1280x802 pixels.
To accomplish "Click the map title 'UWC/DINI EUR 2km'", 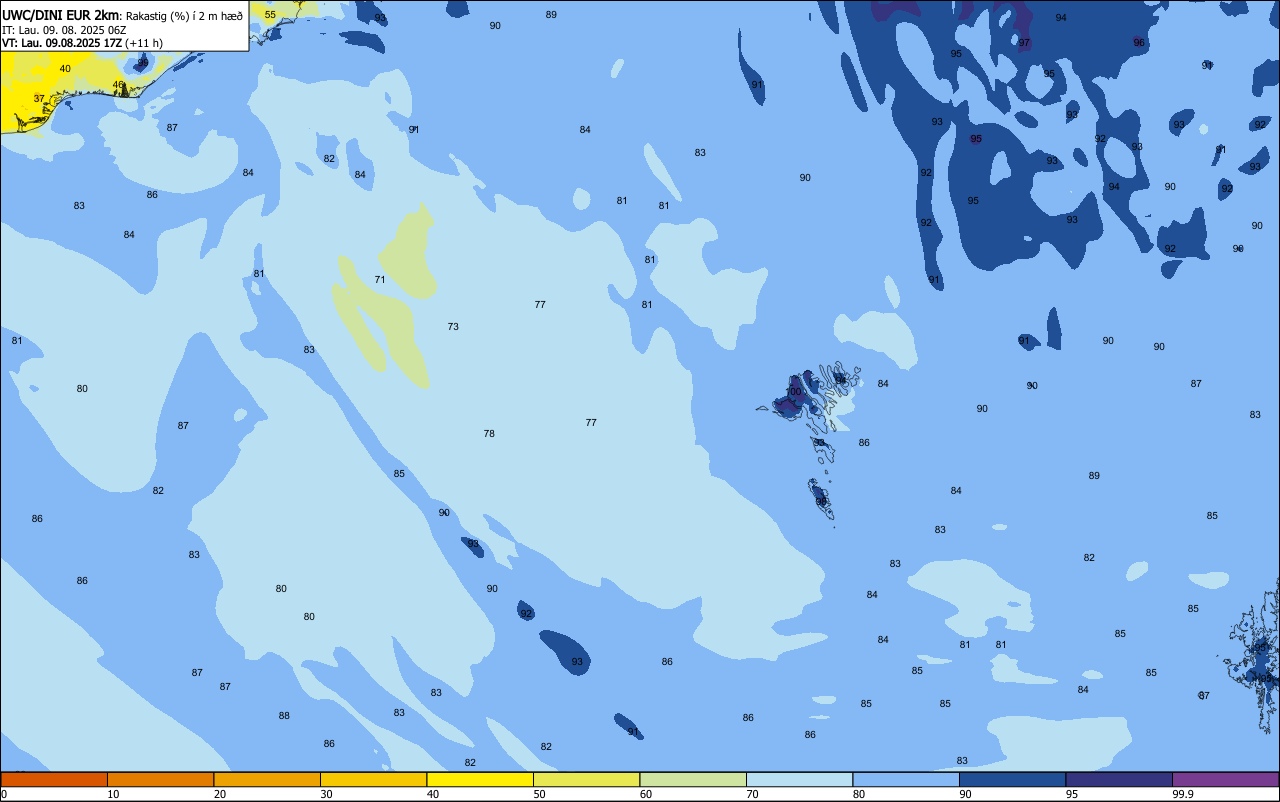I will [60, 15].
